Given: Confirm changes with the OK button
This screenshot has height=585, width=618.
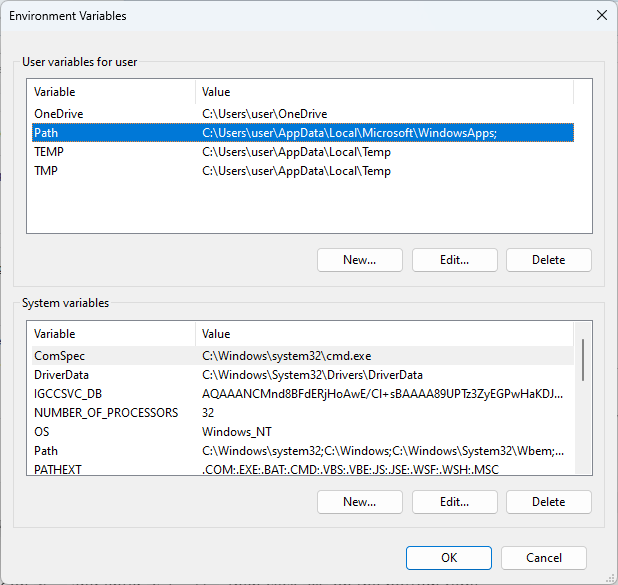Looking at the screenshot, I should coord(449,558).
